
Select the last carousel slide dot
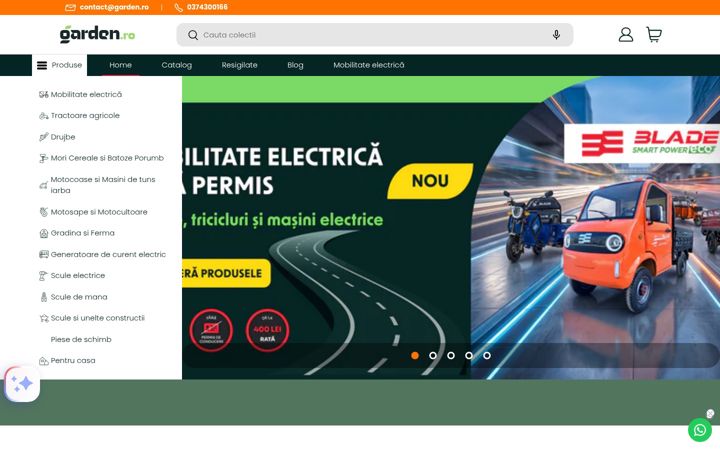click(x=487, y=355)
